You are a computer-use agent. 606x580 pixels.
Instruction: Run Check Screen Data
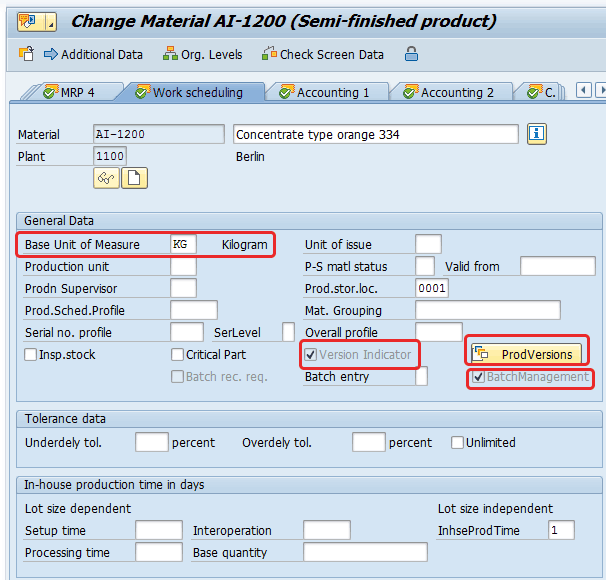(x=322, y=54)
